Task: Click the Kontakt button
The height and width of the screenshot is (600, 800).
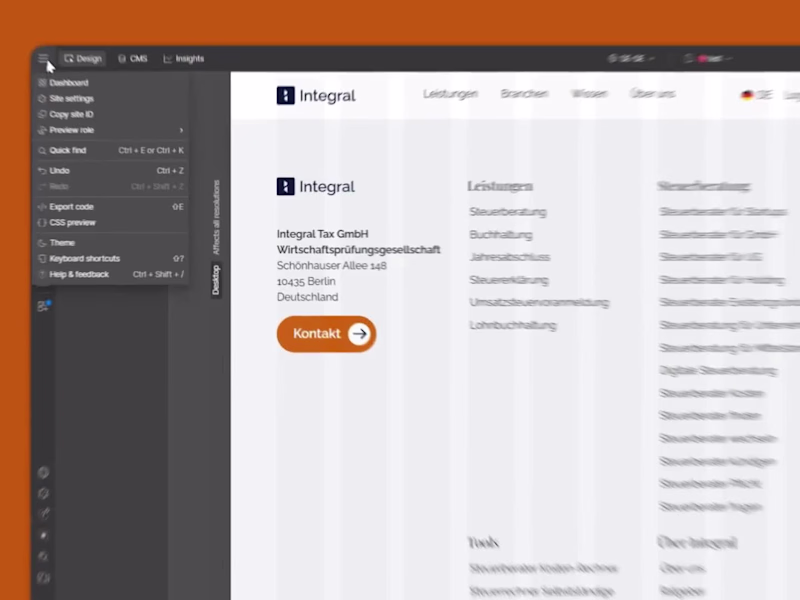Action: 327,334
